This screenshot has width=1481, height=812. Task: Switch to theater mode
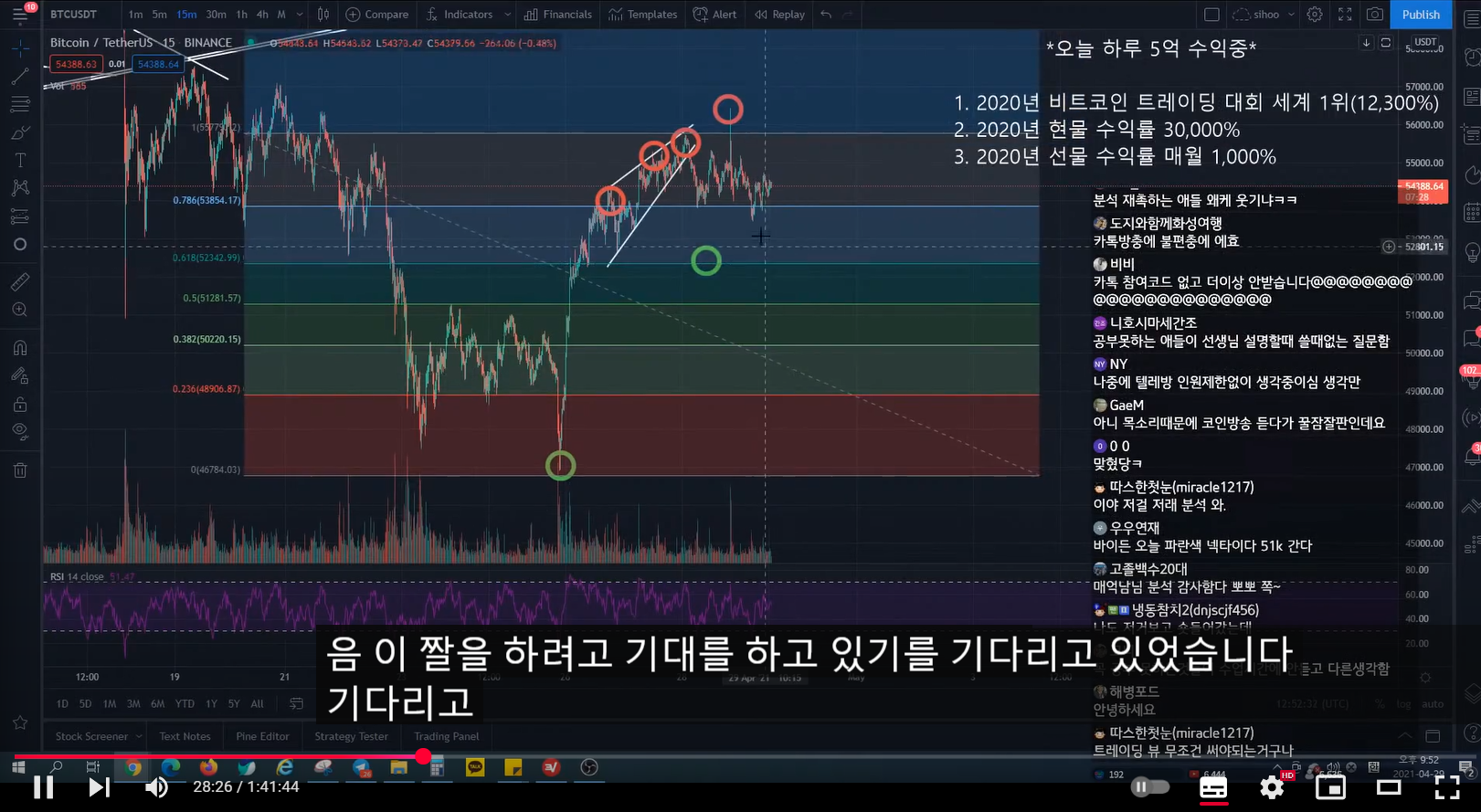1389,787
